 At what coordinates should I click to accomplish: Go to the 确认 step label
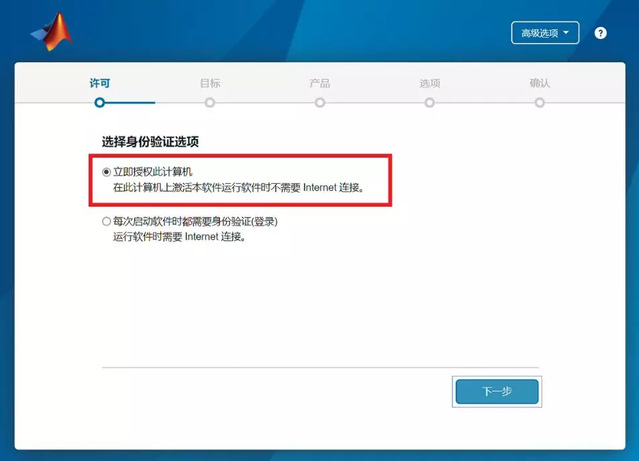coord(540,83)
